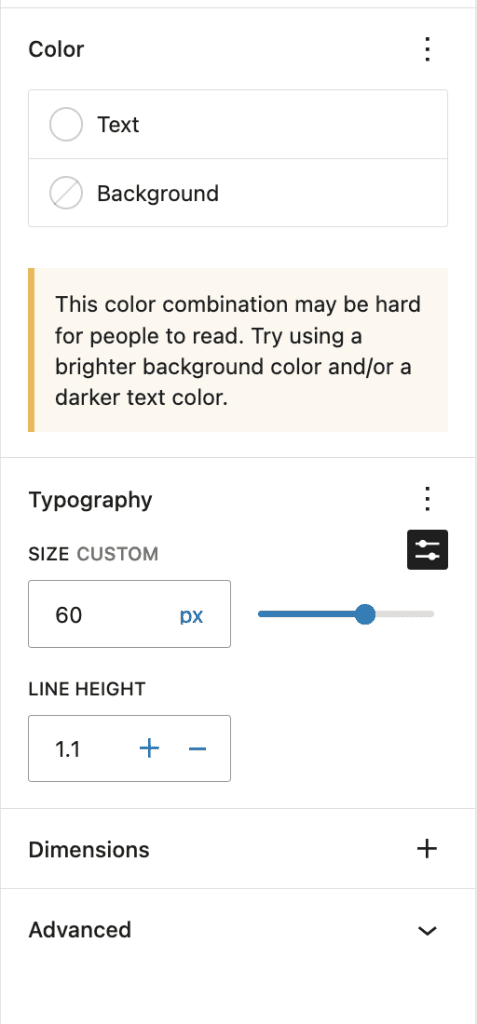Click the Advanced panel title

[x=80, y=929]
